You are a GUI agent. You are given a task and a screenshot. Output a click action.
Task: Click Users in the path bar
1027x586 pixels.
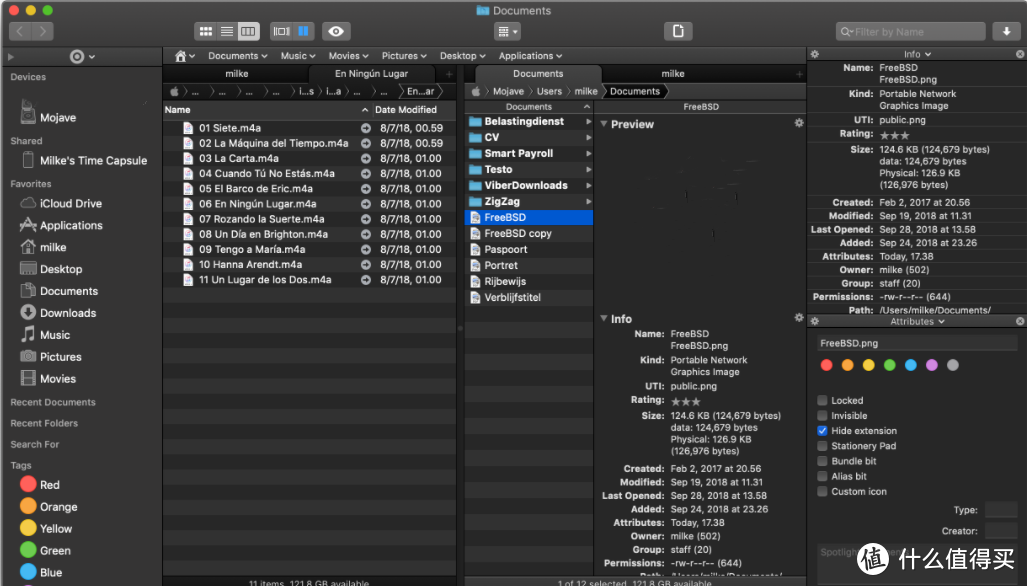point(549,91)
